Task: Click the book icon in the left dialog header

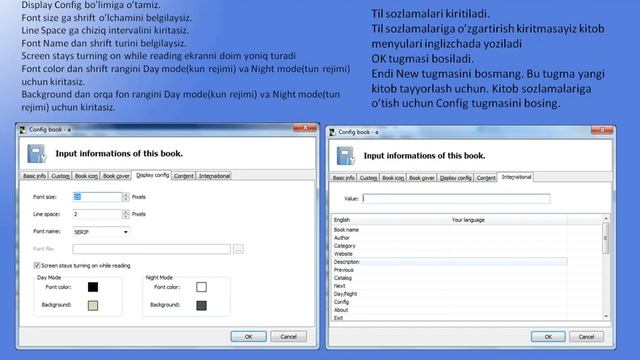Action: click(37, 154)
